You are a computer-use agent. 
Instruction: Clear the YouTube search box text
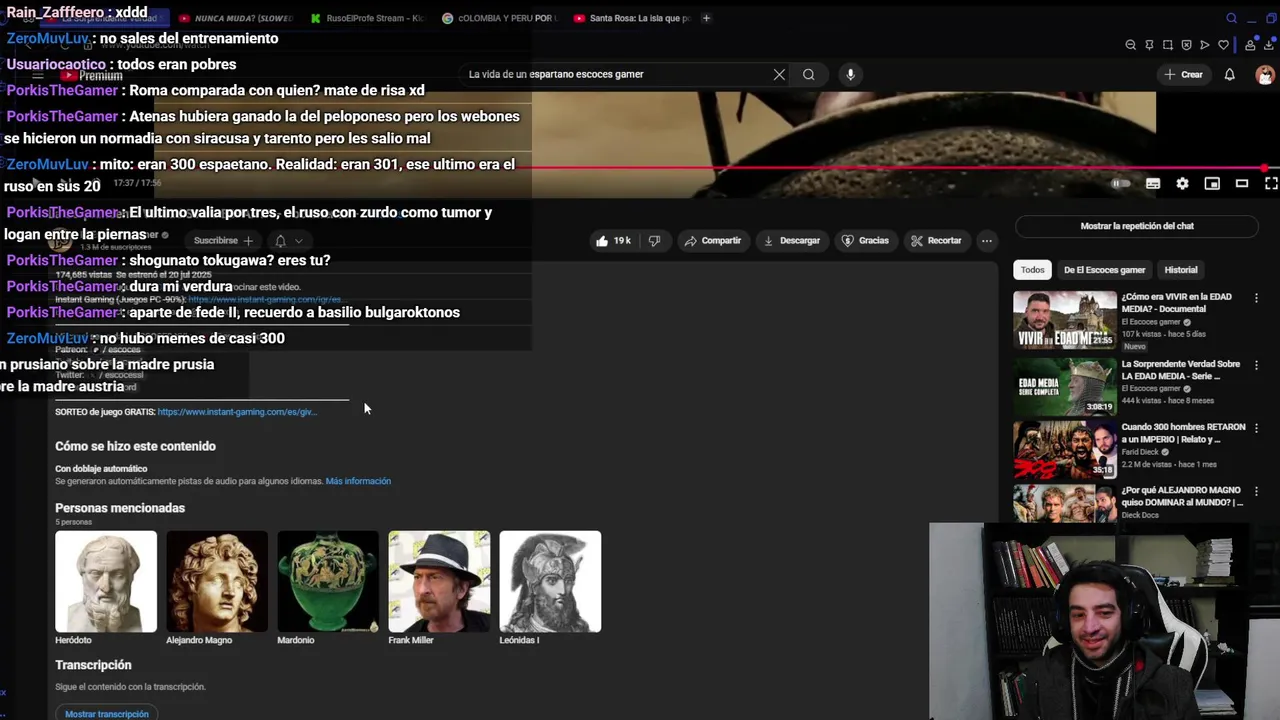click(x=779, y=74)
